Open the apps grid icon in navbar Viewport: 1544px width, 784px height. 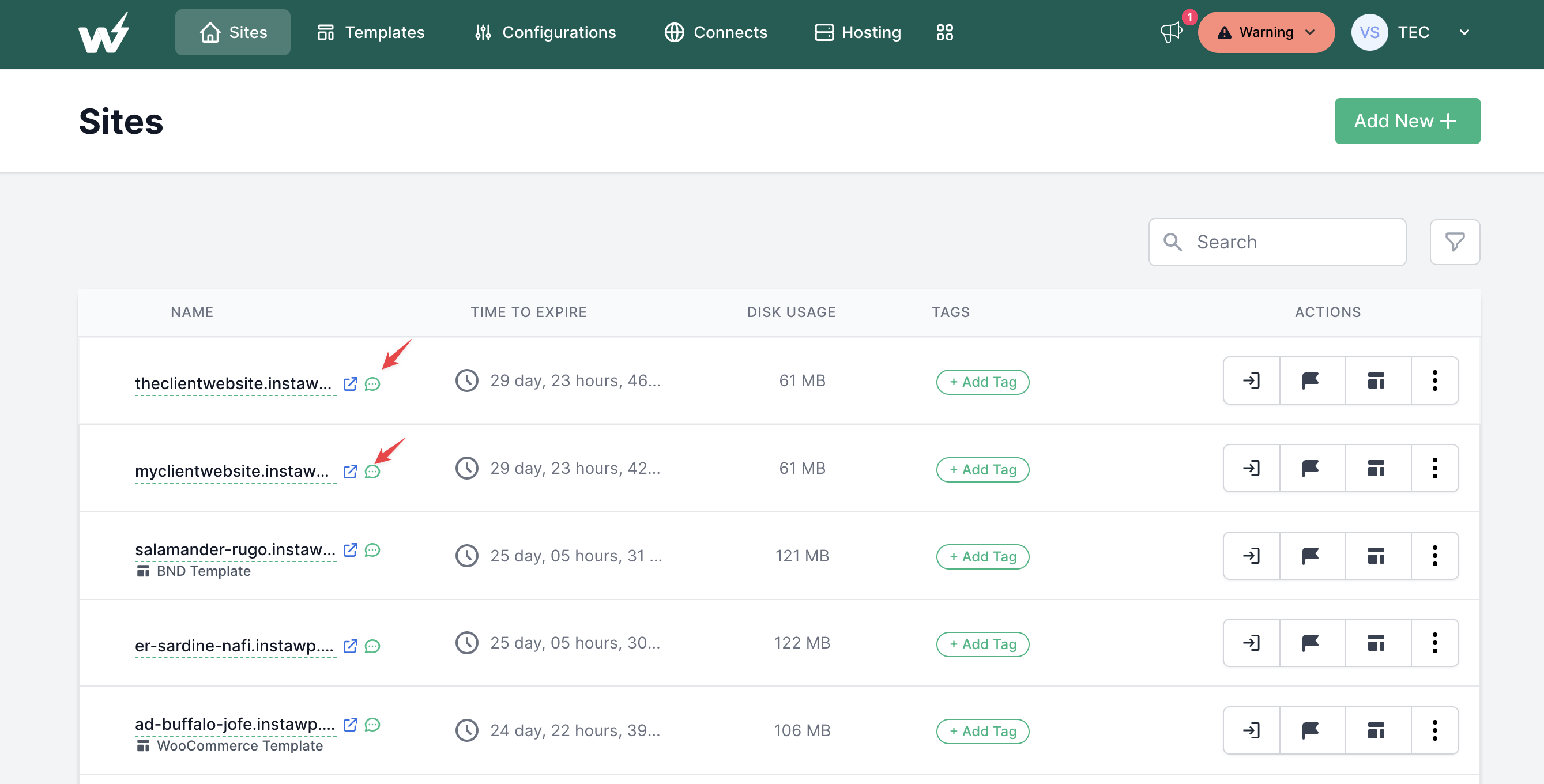(x=944, y=32)
